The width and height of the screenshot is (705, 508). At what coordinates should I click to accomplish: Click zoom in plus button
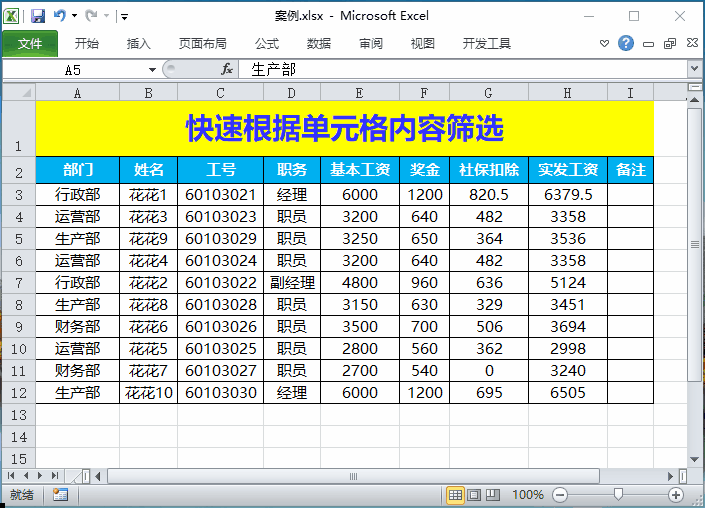676,494
